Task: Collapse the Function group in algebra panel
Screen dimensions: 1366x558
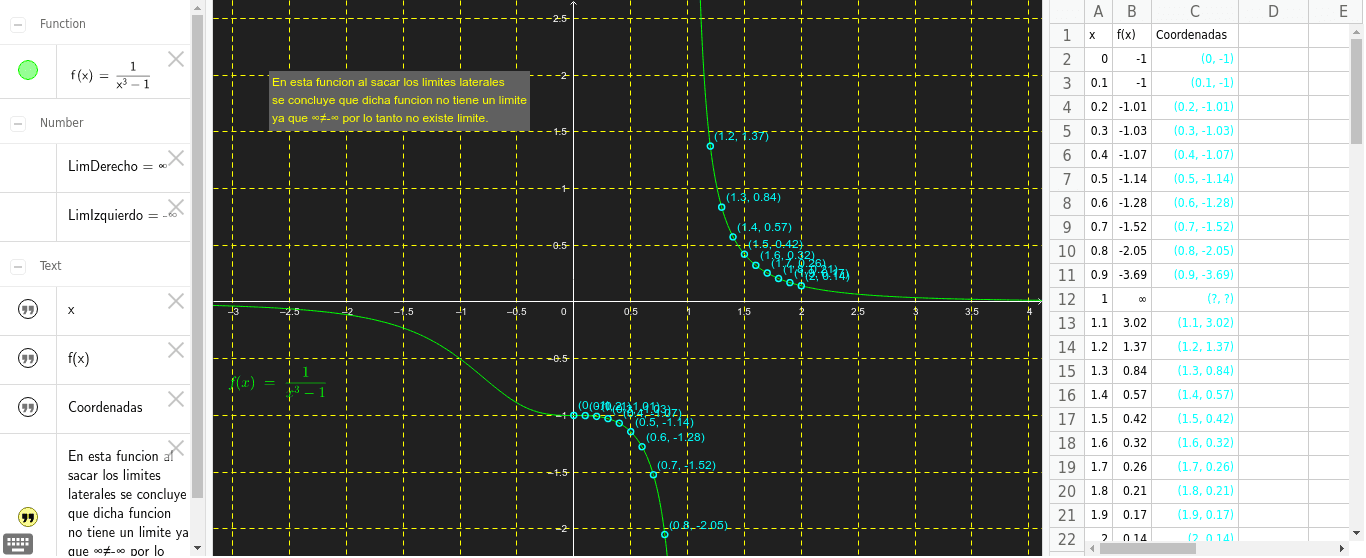Action: point(17,24)
